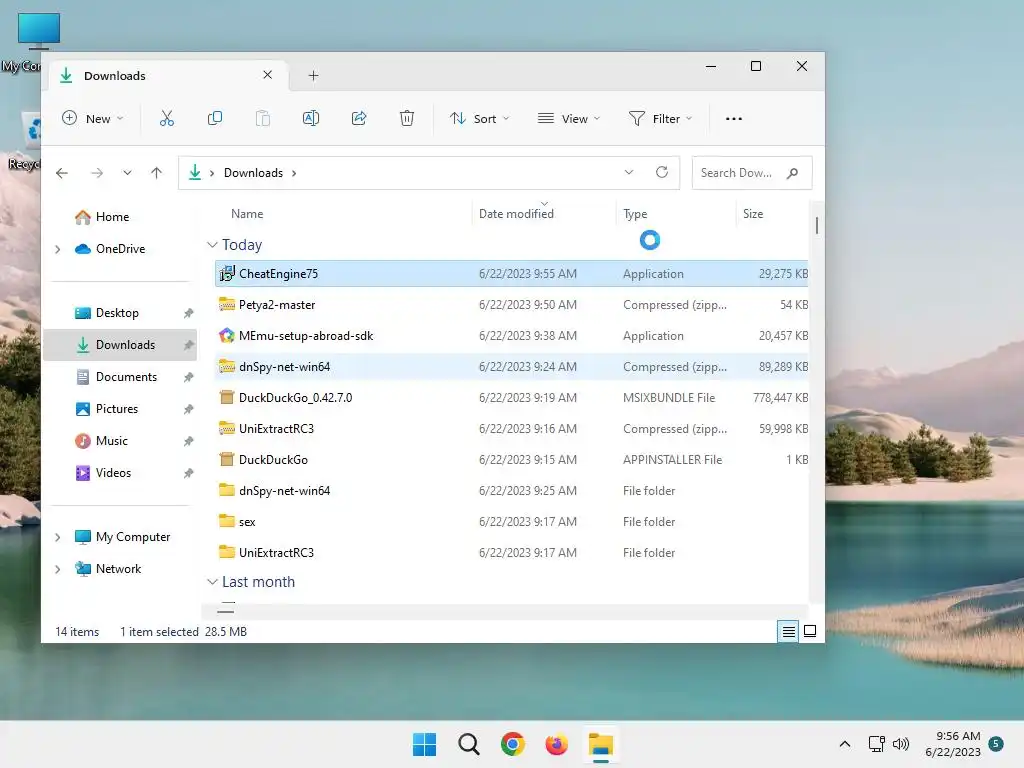Click the Copy icon in toolbar
Viewport: 1024px width, 768px height.
[x=215, y=118]
